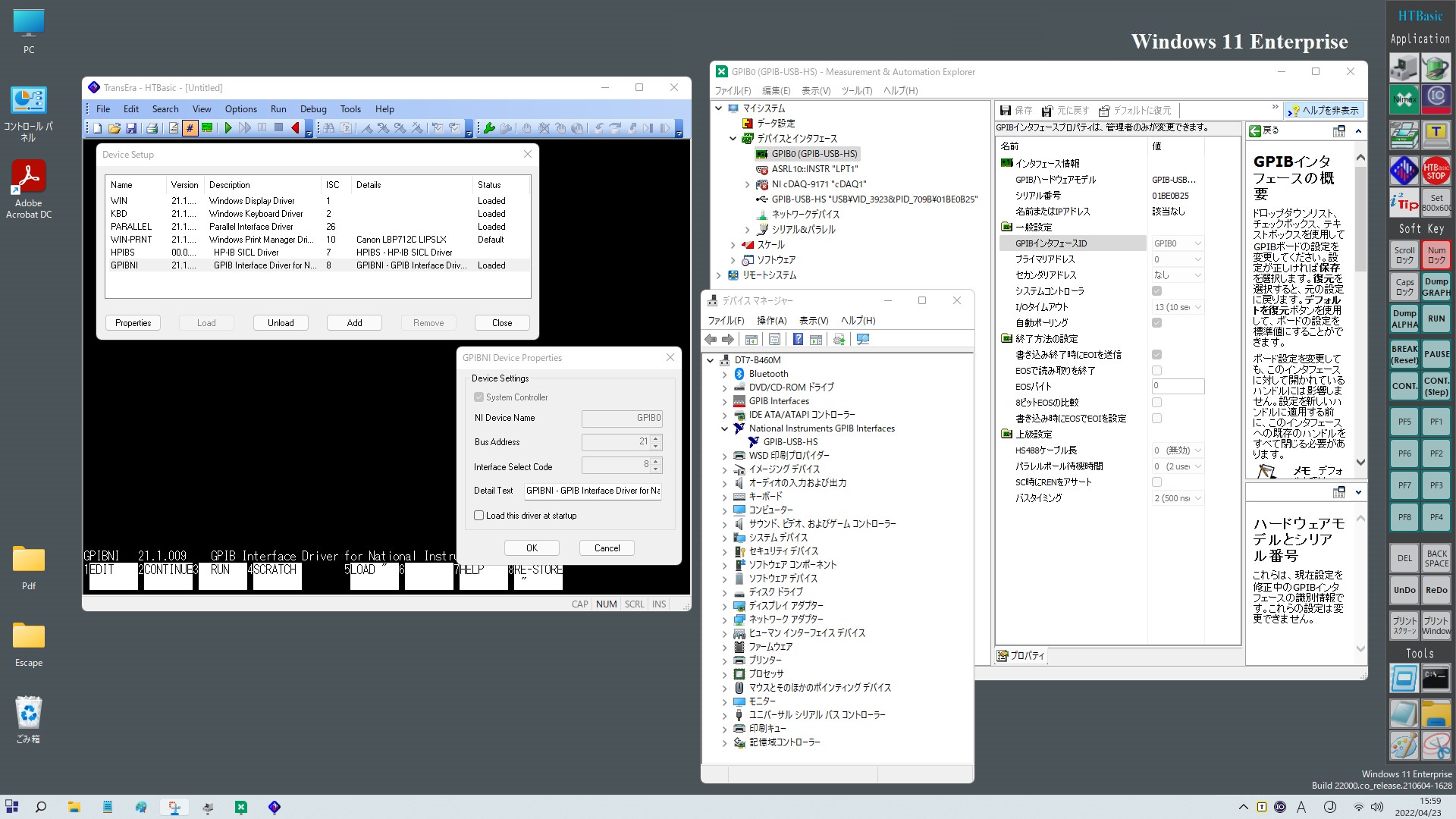
Task: Click Nimax icon in Application side panel
Action: coord(1404,99)
